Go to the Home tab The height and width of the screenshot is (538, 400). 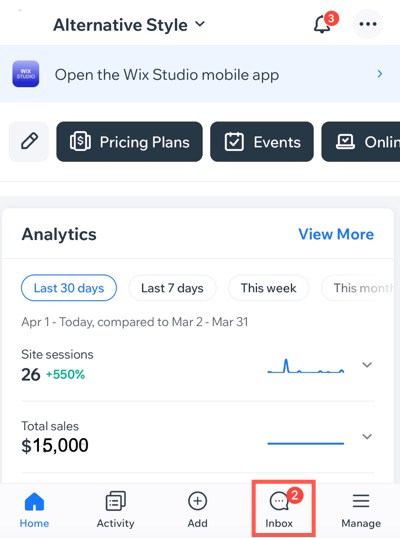(34, 510)
